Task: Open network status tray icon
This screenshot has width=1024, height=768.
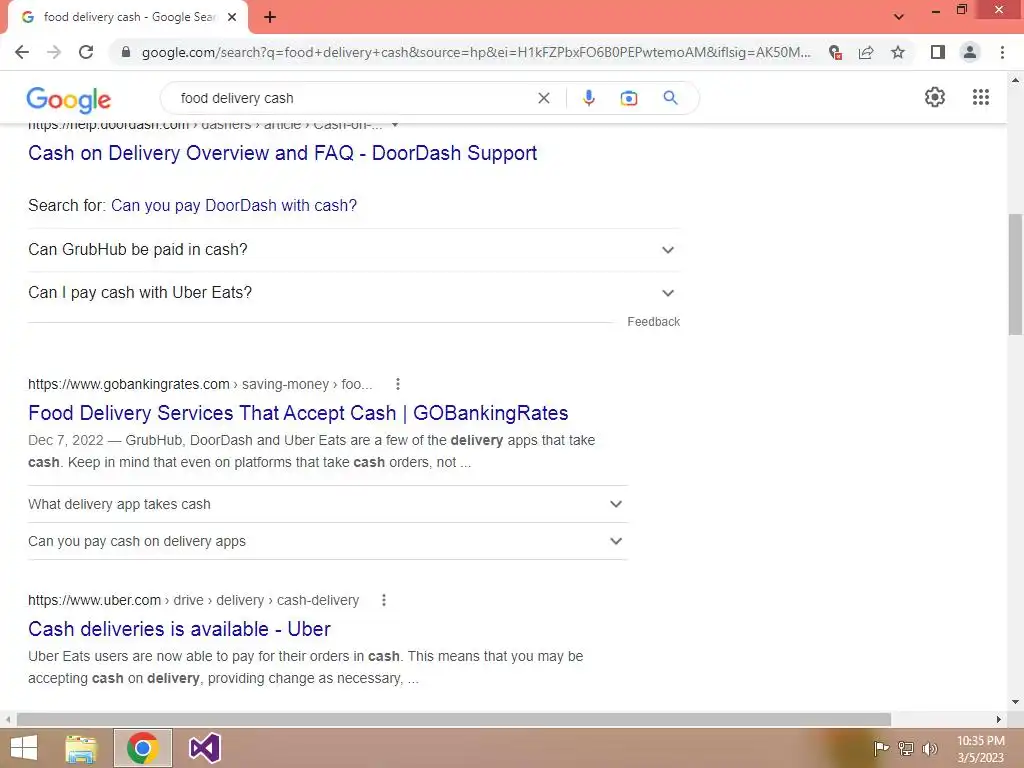Action: [x=906, y=748]
